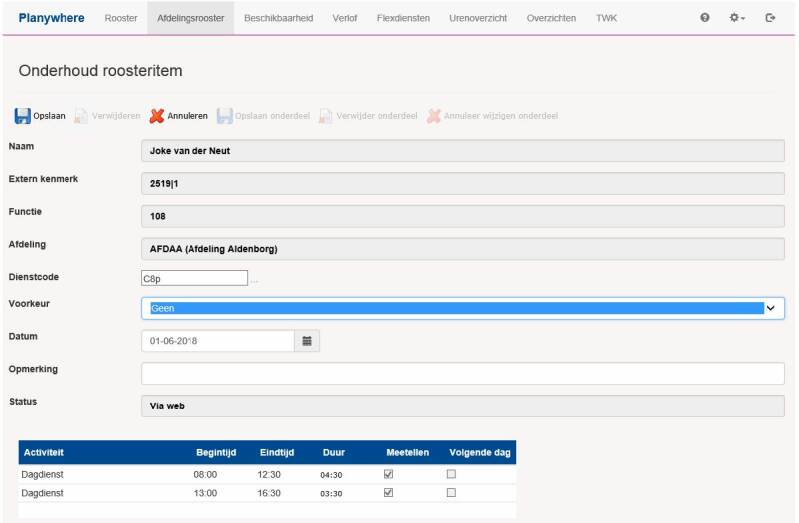Open the settings gear menu
This screenshot has width=799, height=523.
[x=737, y=18]
